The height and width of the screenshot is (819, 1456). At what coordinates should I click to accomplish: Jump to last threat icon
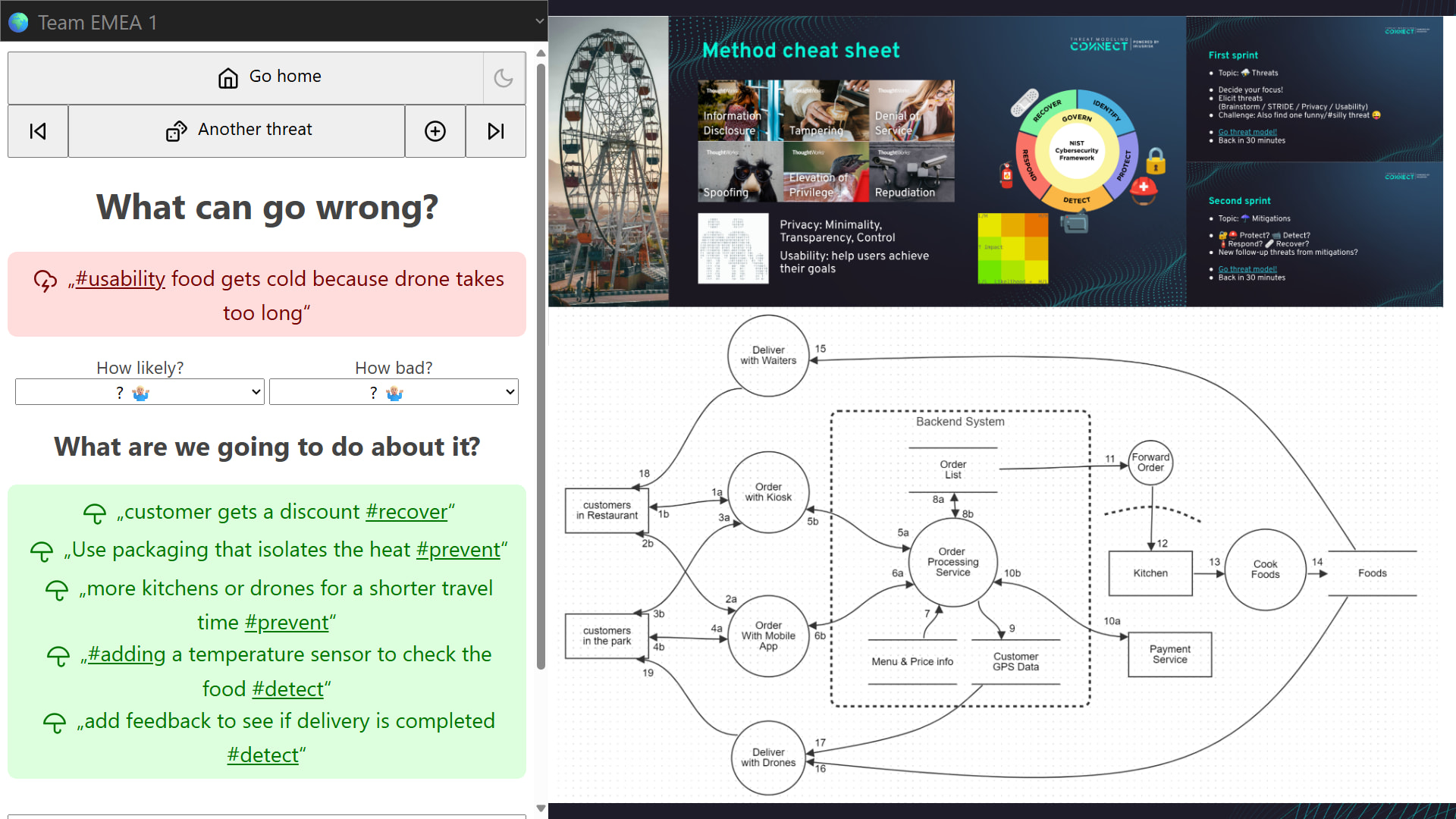click(496, 131)
